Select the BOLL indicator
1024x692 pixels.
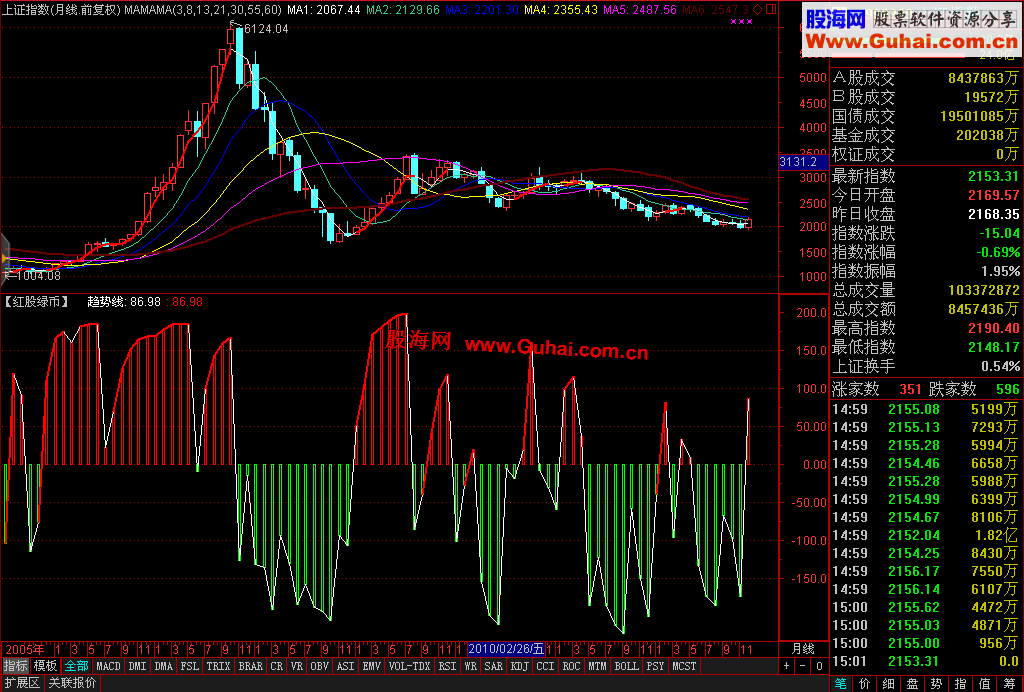626,666
